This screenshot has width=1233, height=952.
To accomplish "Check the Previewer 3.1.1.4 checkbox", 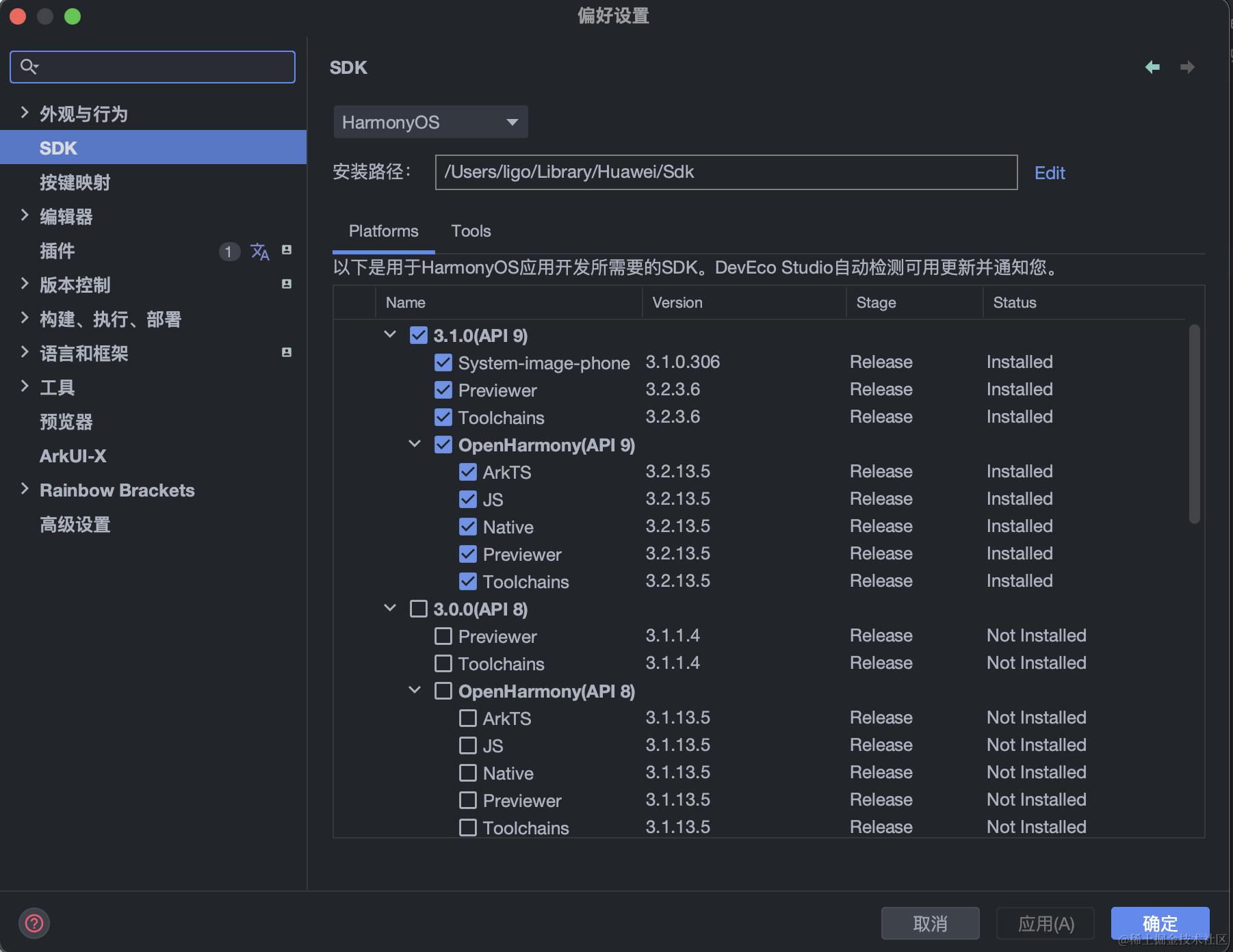I will pyautogui.click(x=443, y=636).
